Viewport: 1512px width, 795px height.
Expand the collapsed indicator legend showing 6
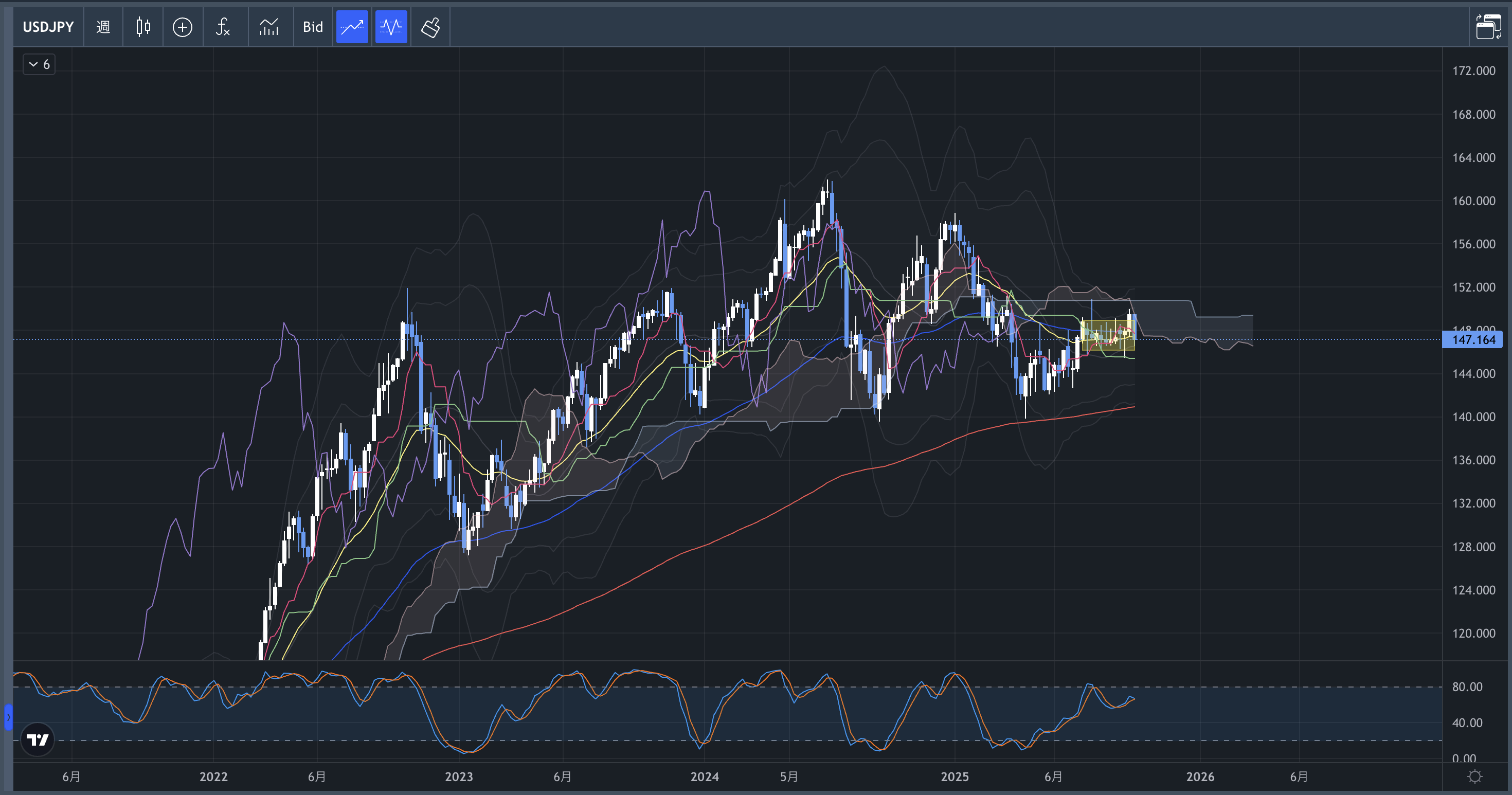pos(39,64)
